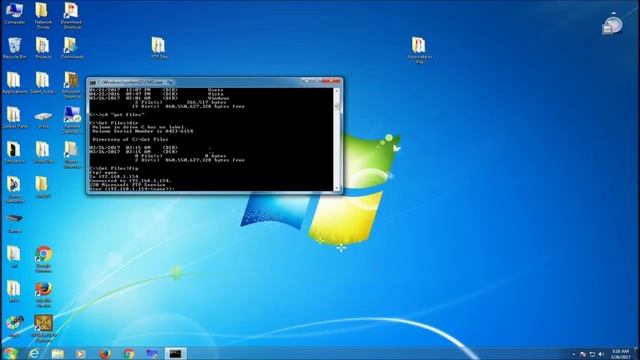Select the CMD window taskbar button
This screenshot has width=640, height=360.
click(x=176, y=353)
